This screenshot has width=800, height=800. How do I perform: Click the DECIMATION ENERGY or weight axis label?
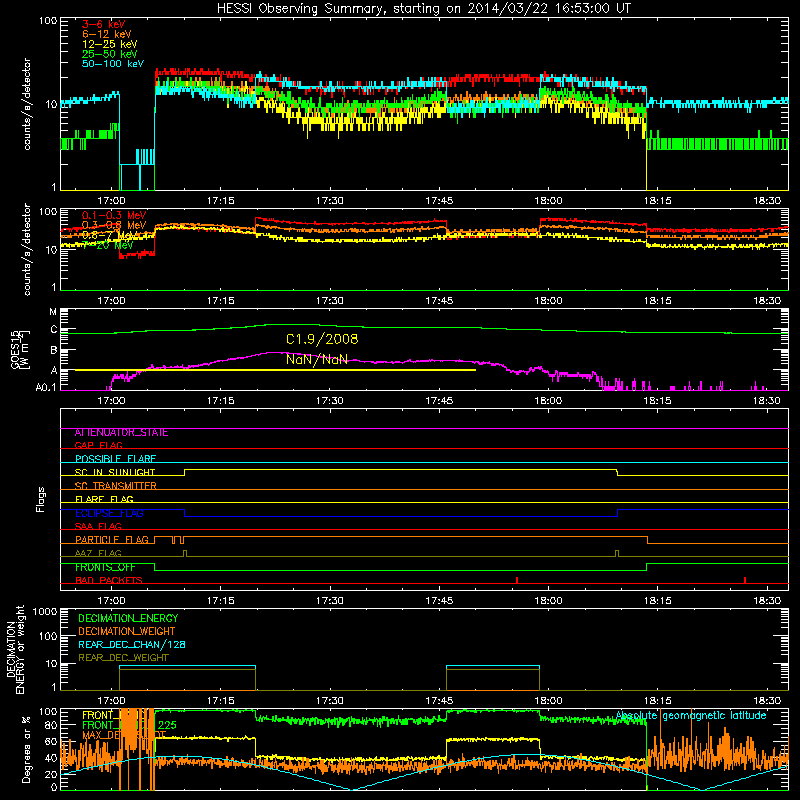point(15,649)
